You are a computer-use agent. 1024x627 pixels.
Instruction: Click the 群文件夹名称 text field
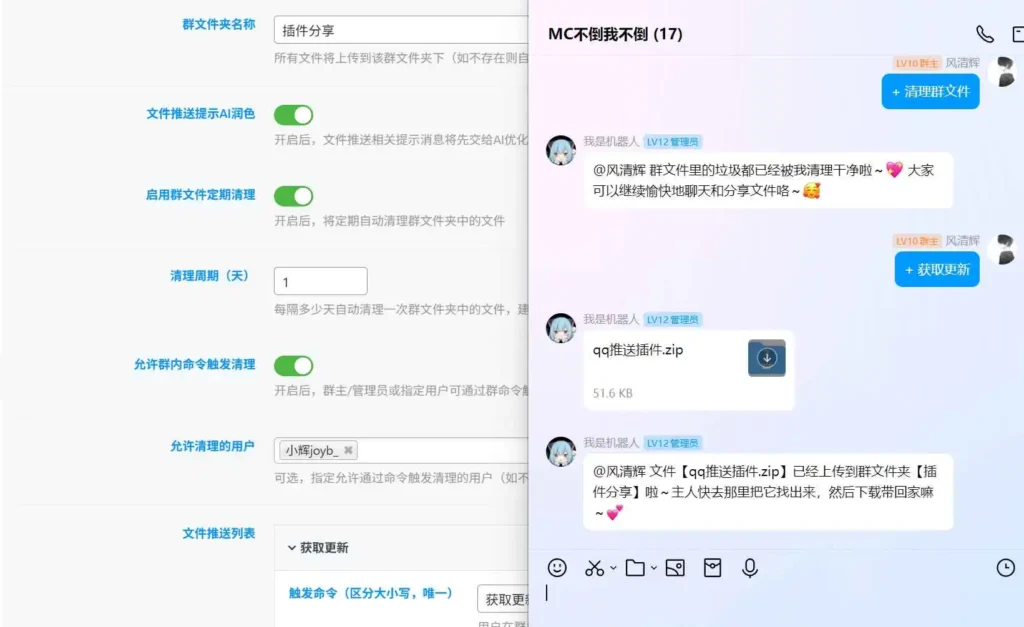click(x=401, y=30)
